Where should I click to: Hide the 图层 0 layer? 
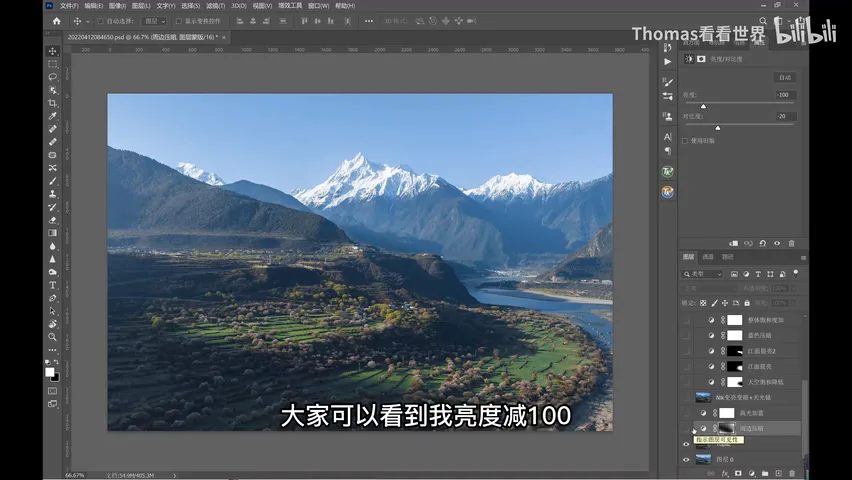point(686,460)
